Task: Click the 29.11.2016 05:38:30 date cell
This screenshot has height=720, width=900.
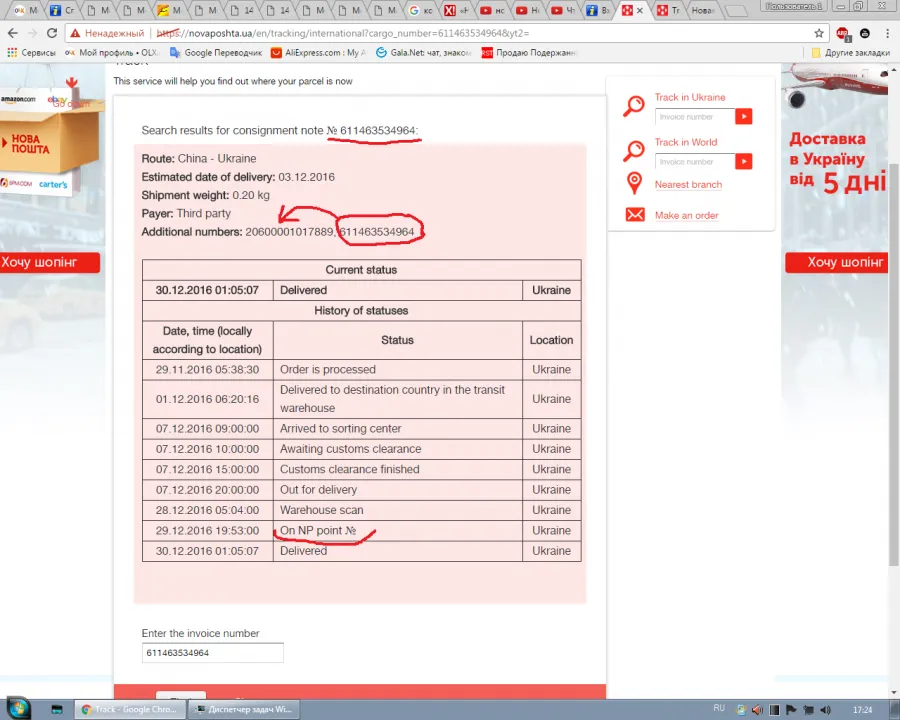Action: coord(207,369)
